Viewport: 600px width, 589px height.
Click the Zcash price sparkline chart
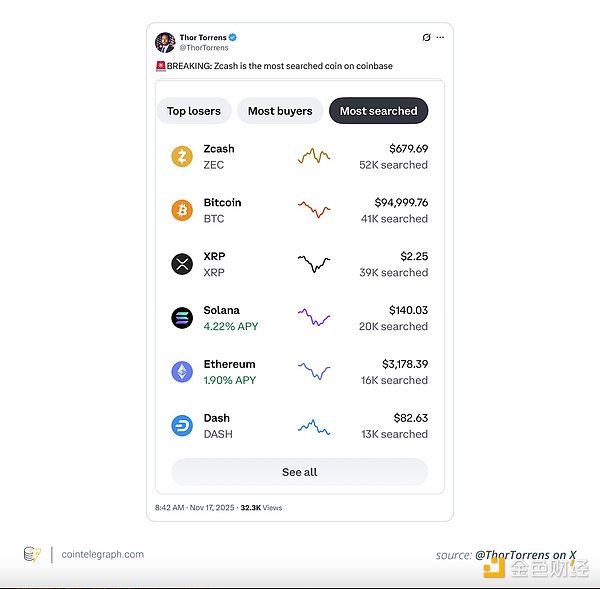pos(314,157)
